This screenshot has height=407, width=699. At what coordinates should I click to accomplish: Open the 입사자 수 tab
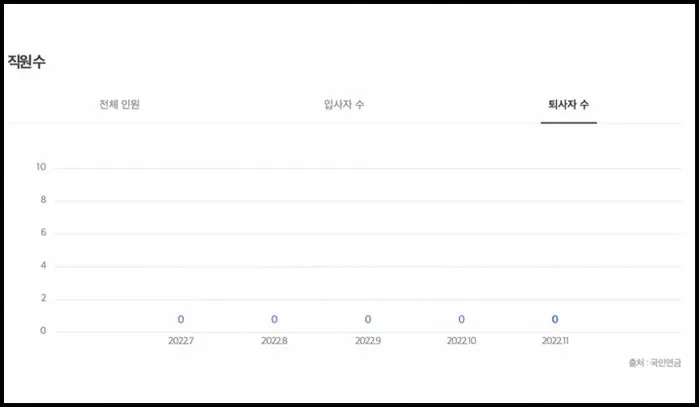pyautogui.click(x=344, y=104)
